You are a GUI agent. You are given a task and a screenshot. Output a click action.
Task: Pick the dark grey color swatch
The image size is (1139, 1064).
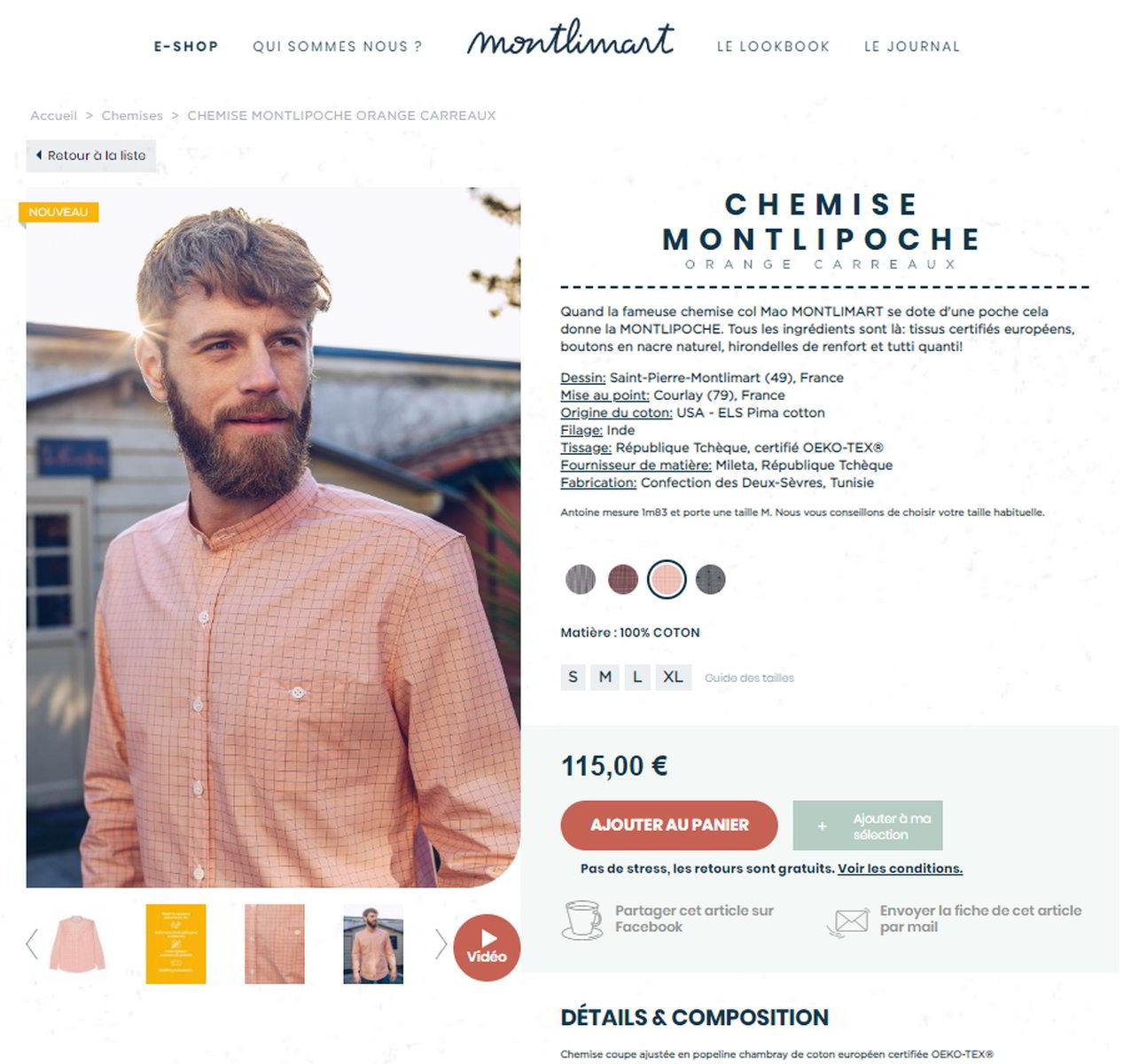point(711,580)
